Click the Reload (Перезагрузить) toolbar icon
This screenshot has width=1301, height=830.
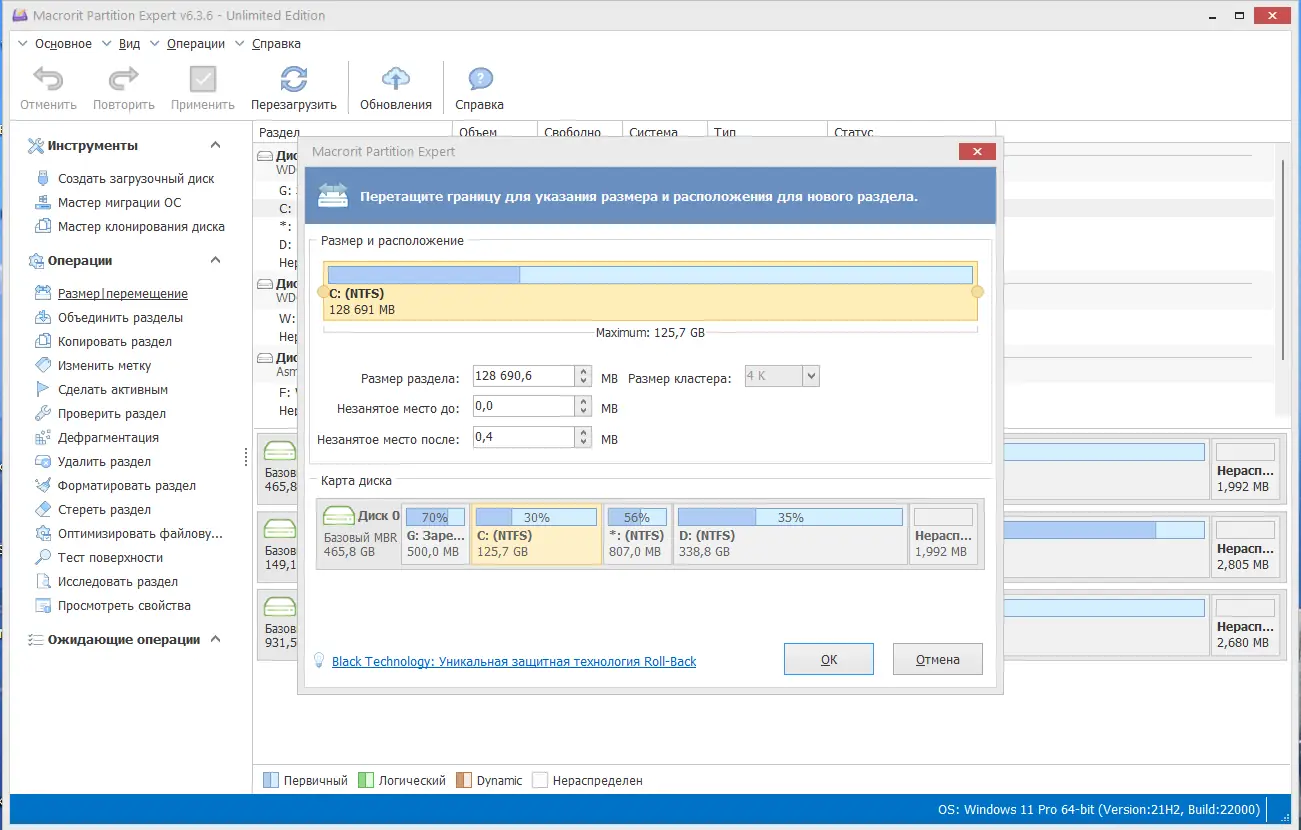tap(294, 80)
